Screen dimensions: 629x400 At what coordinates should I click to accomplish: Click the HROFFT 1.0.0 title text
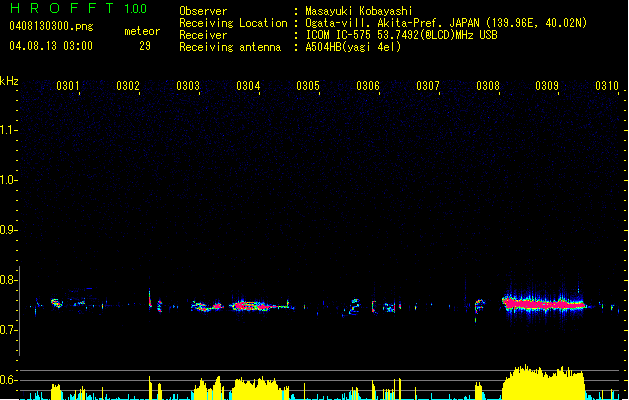coord(79,8)
